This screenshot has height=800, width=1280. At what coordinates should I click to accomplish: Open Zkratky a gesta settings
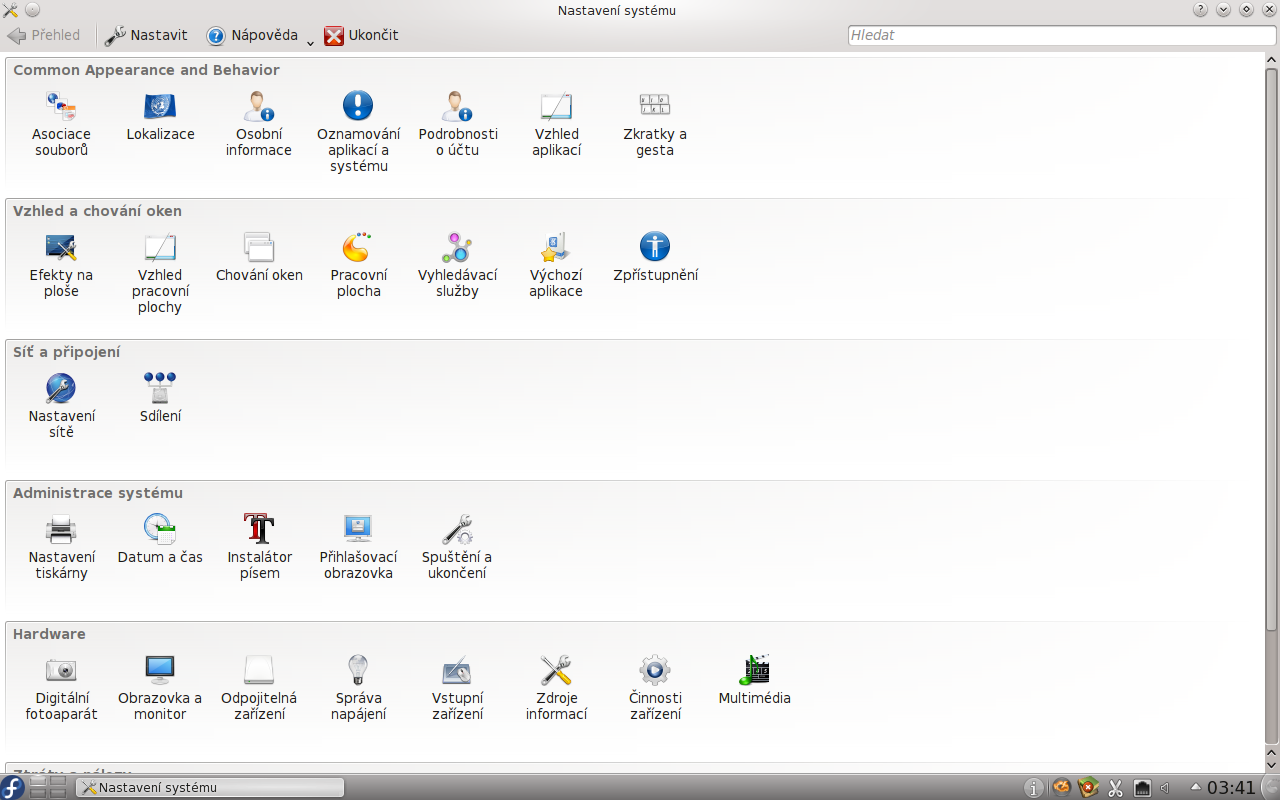coord(655,124)
